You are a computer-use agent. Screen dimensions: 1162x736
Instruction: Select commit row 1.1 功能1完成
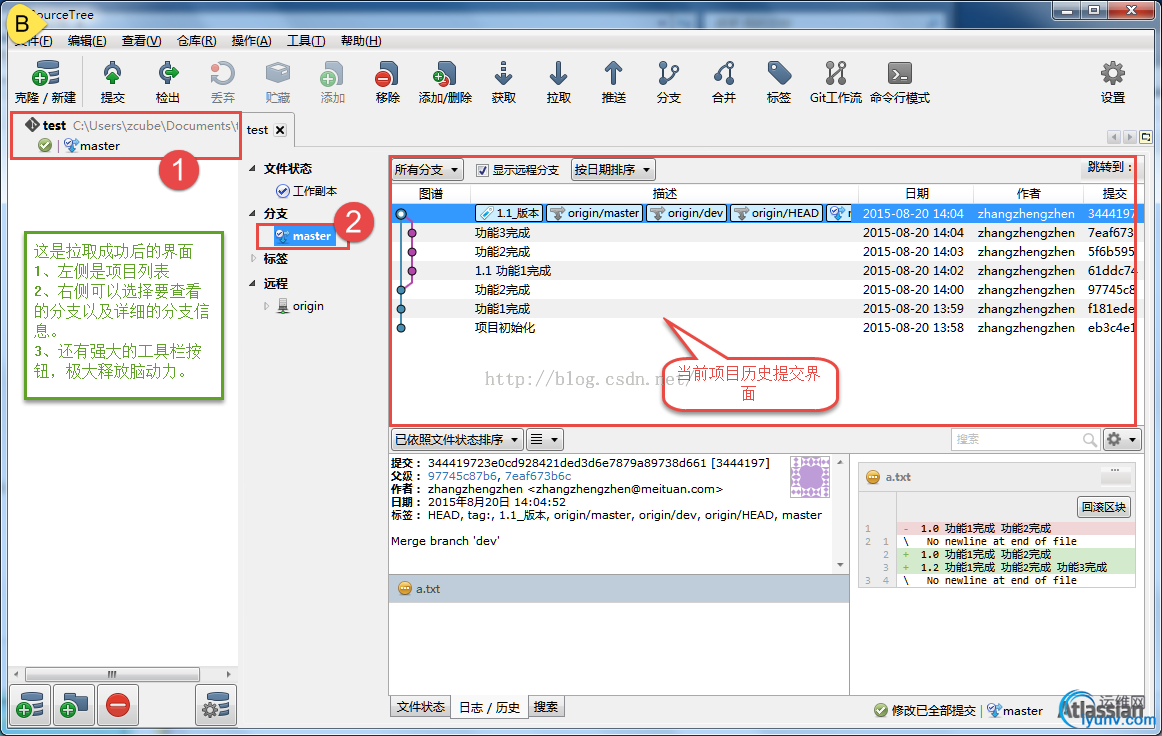(763, 271)
